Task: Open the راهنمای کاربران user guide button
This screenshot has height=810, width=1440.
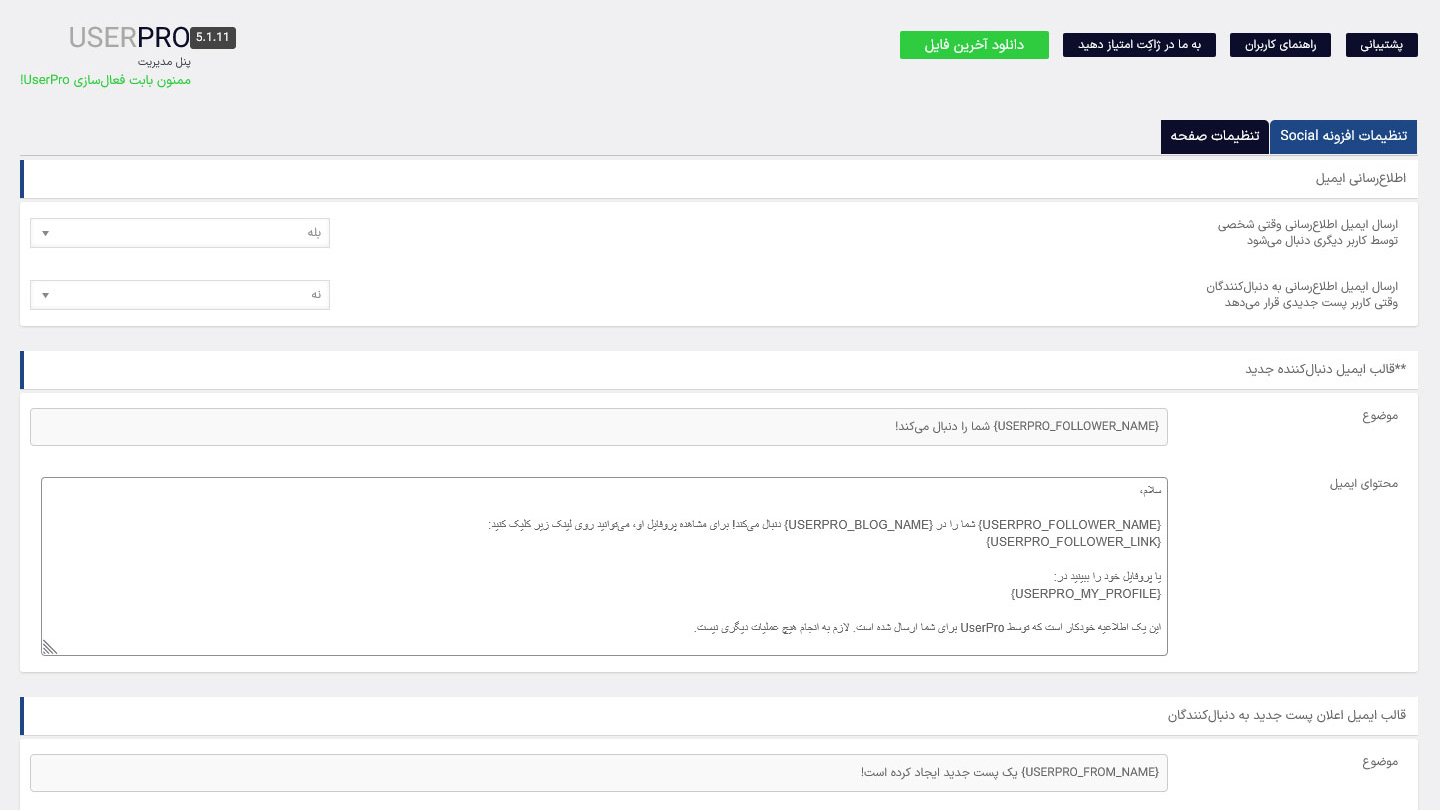Action: tap(1280, 45)
